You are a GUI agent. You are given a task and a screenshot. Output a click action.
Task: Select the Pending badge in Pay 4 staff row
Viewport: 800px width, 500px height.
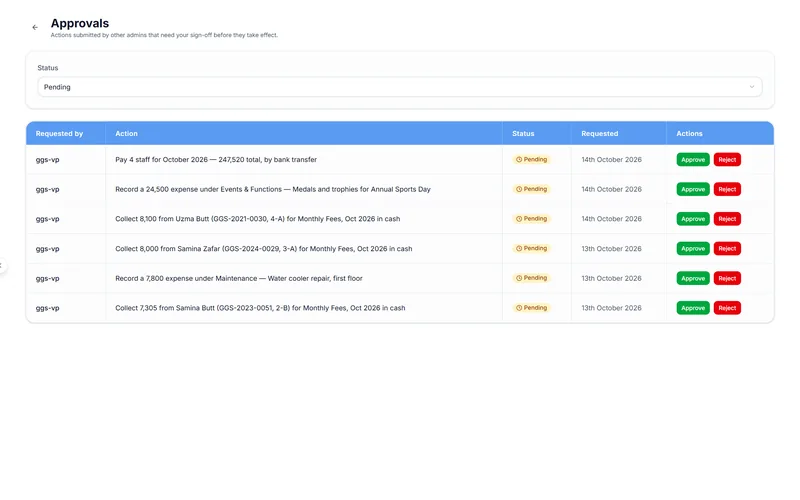[x=531, y=160]
